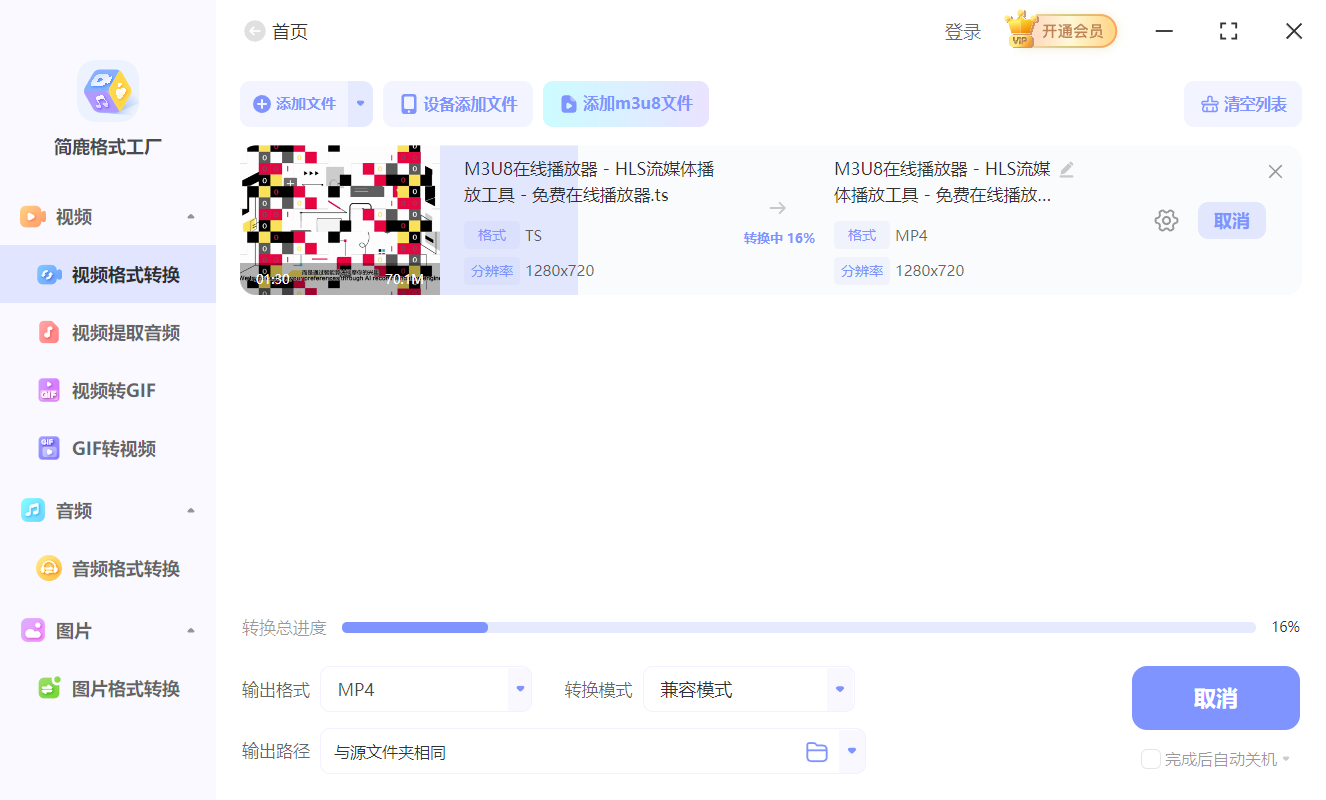This screenshot has width=1326, height=800.
Task: Click the 图片 category icon in sidebar
Action: click(x=33, y=631)
